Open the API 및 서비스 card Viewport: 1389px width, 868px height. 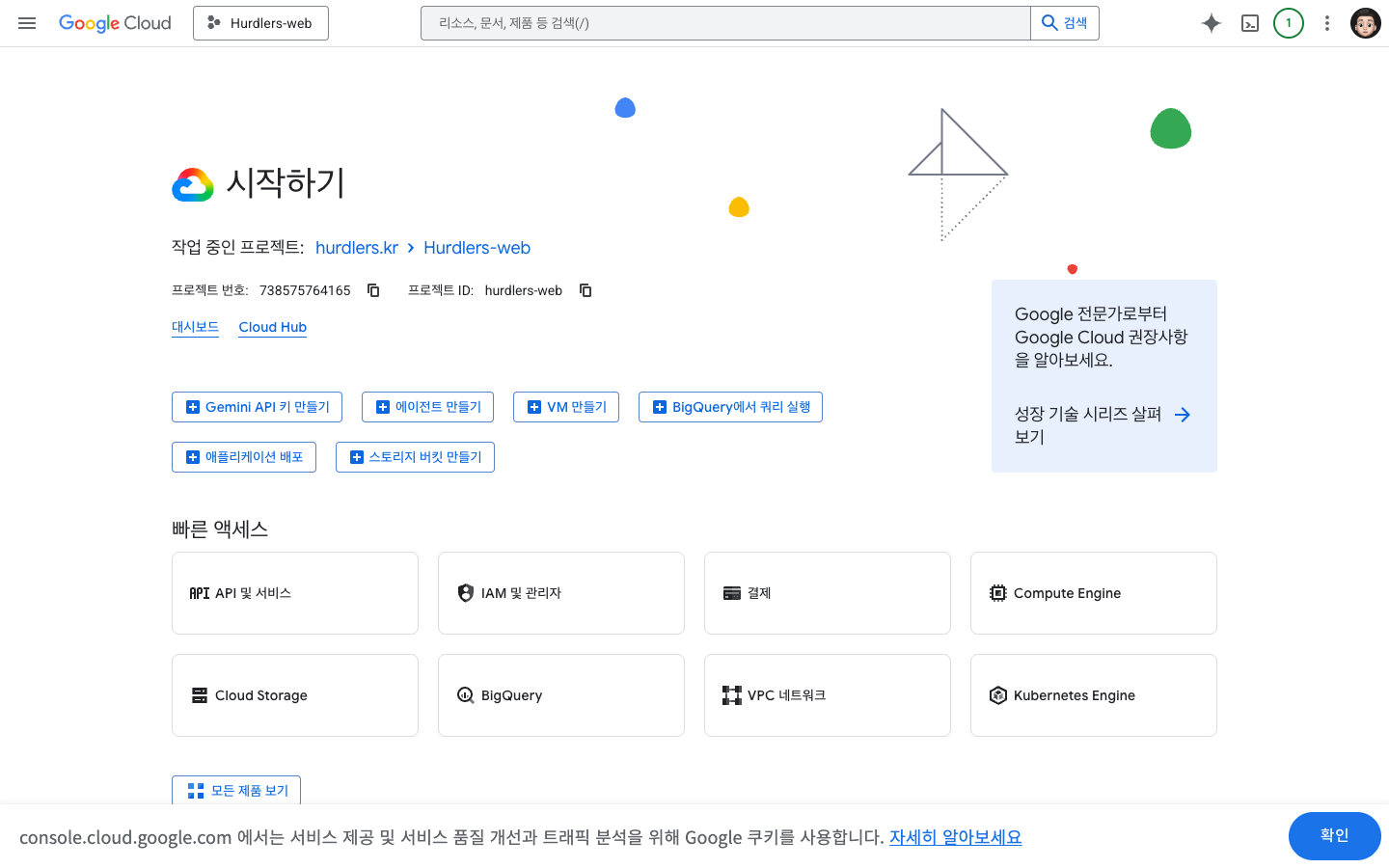coord(295,593)
